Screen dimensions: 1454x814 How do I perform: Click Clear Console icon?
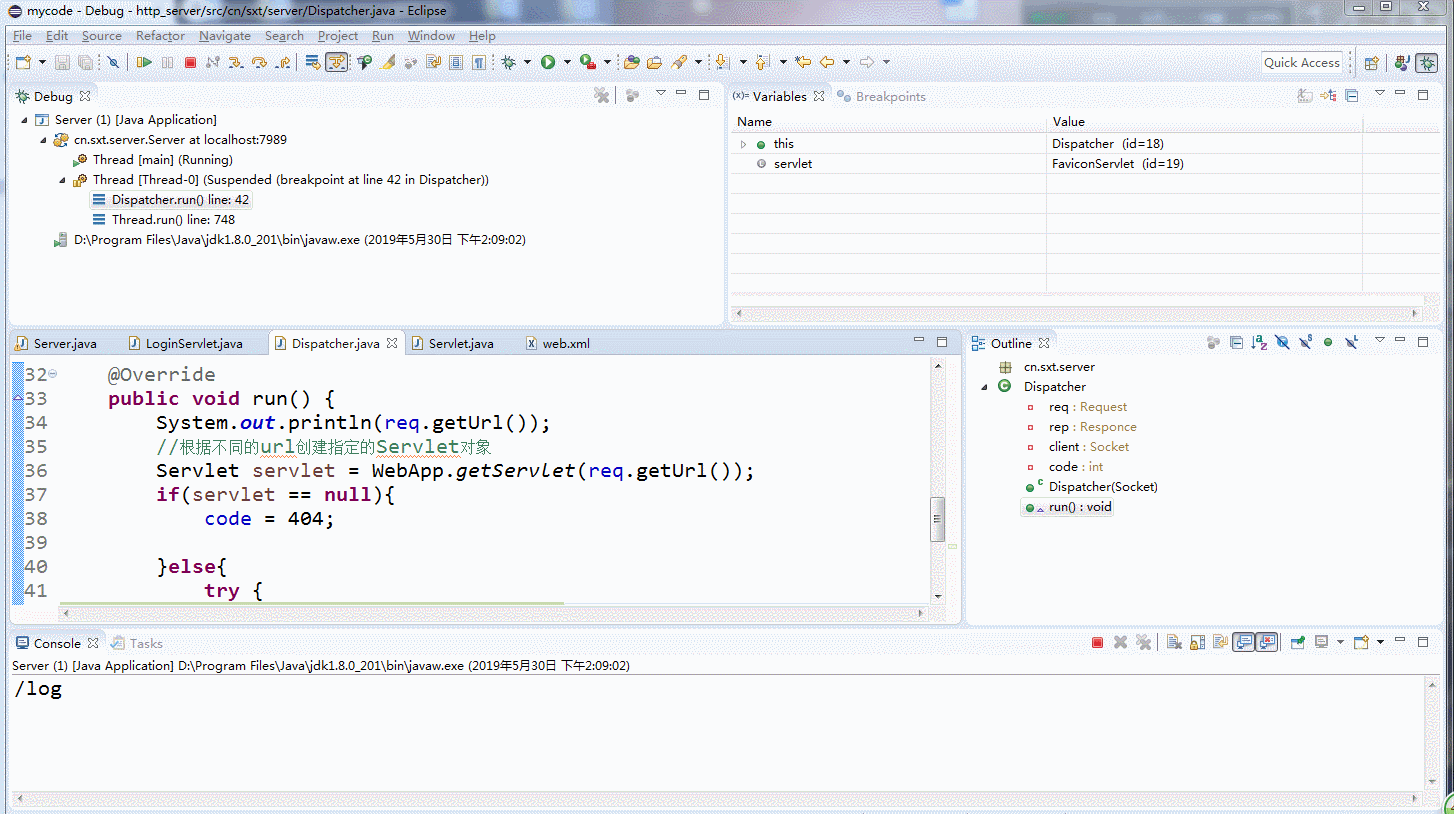pyautogui.click(x=1174, y=642)
